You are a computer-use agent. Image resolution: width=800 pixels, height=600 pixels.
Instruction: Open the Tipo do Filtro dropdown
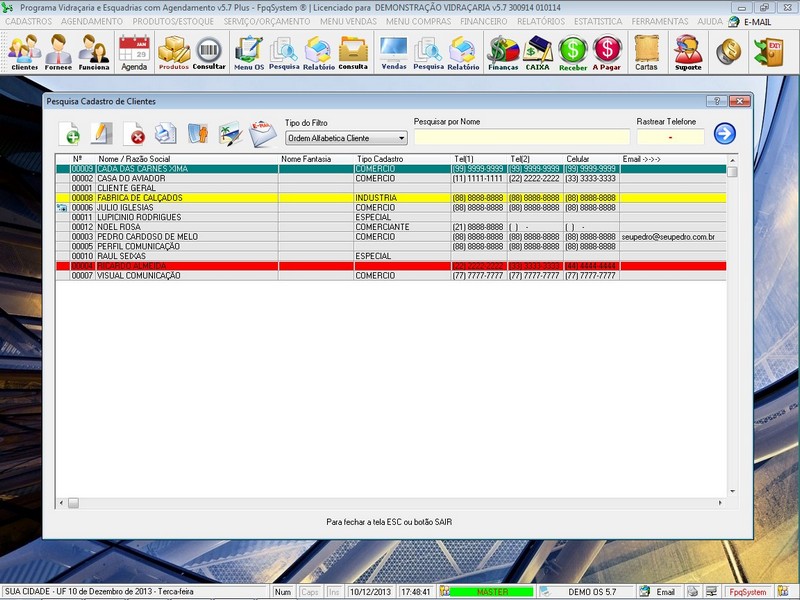click(x=346, y=138)
